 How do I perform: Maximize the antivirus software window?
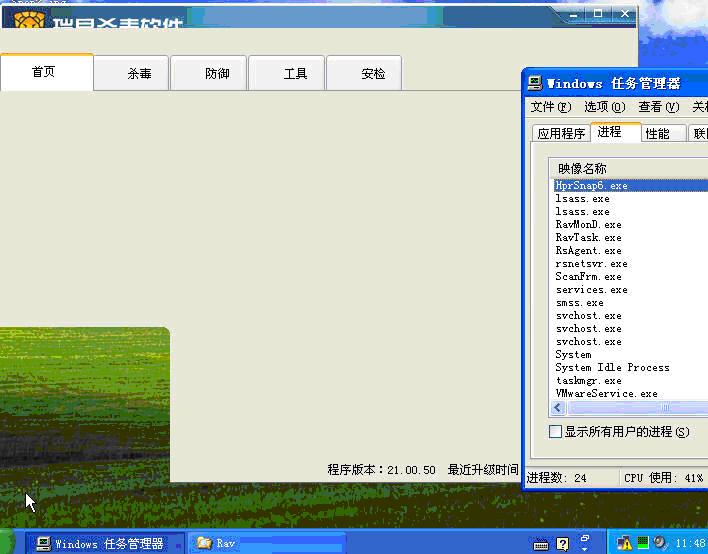coord(598,14)
